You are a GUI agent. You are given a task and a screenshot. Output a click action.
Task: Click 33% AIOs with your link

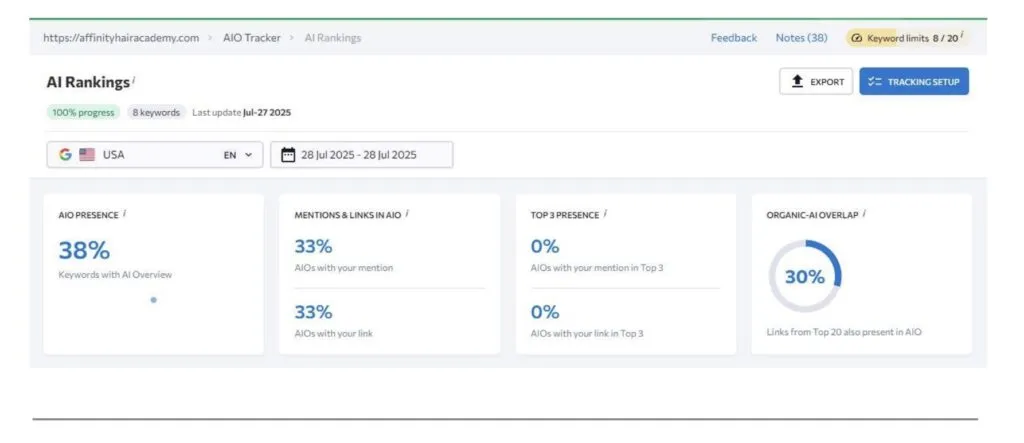tap(313, 312)
